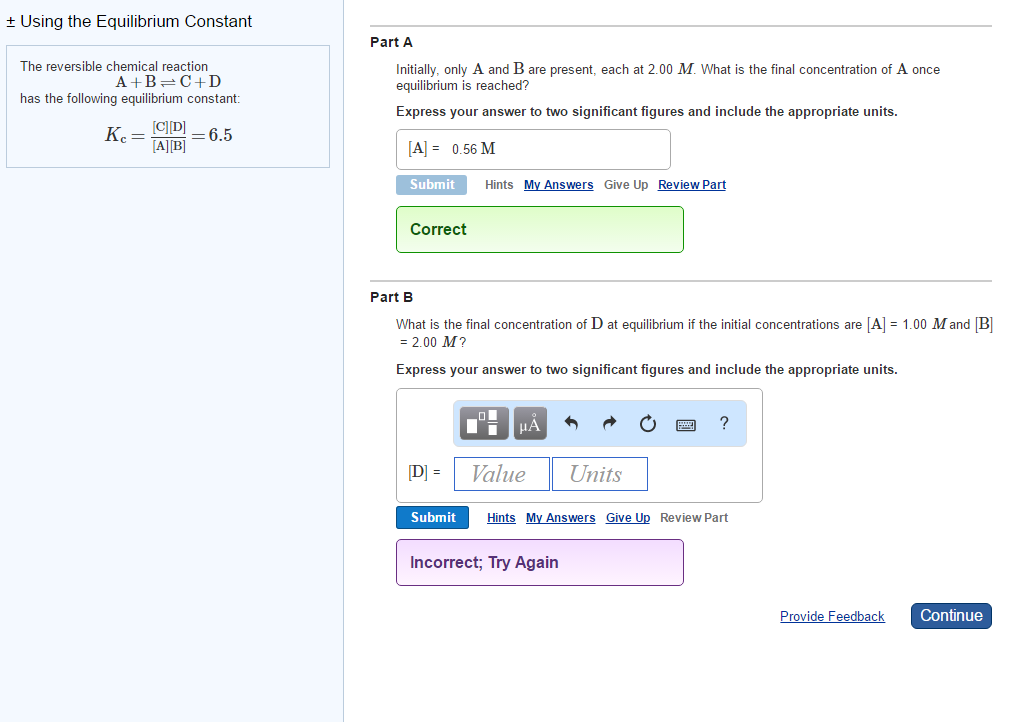
Task: Click Hints text in Part A
Action: tap(499, 185)
